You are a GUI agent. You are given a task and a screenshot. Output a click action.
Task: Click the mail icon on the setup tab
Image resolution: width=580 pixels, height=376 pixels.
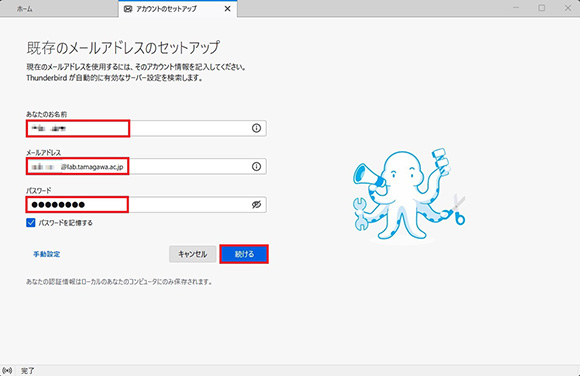coord(128,9)
